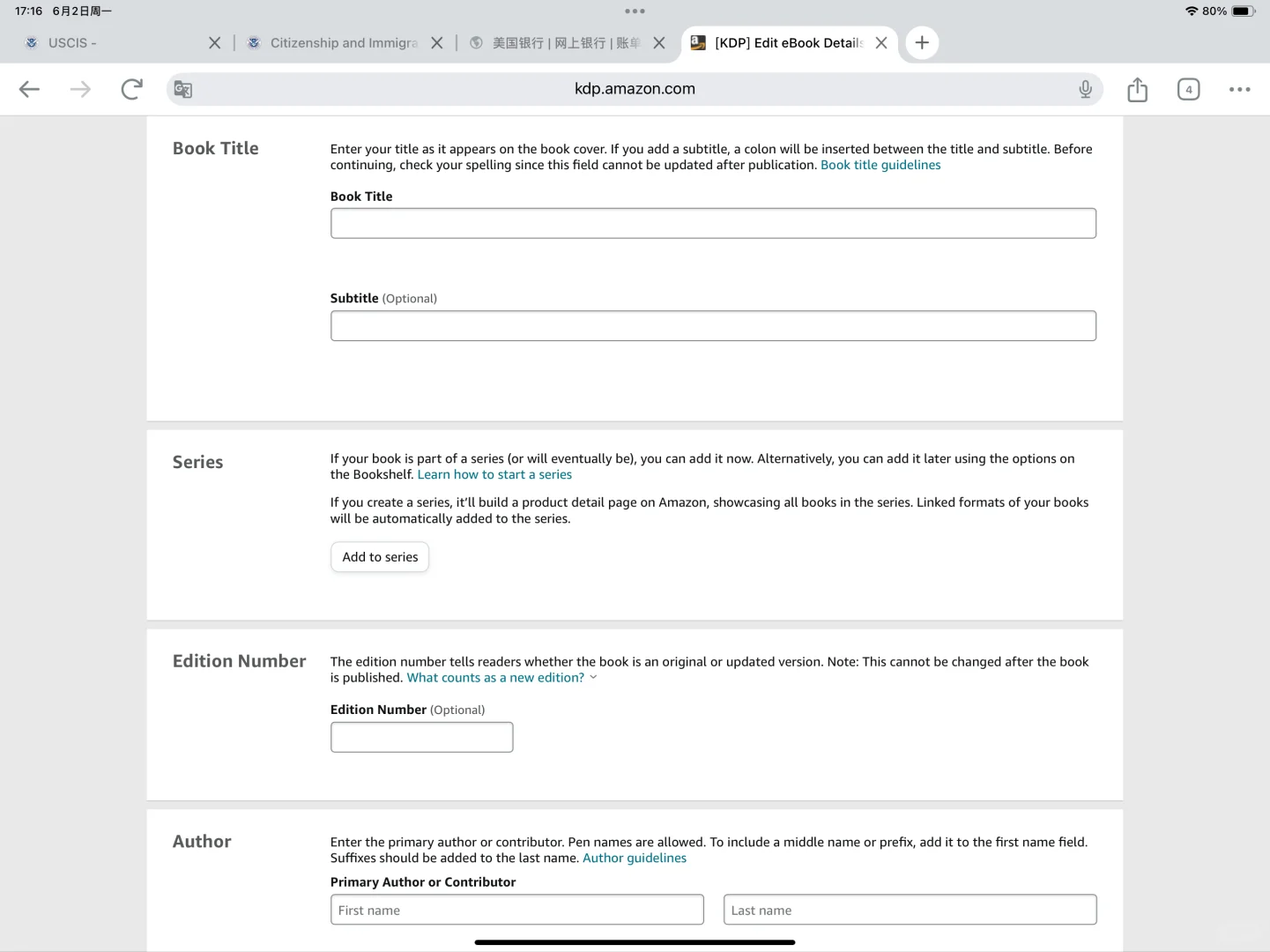
Task: Click the browser forward arrow
Action: pyautogui.click(x=80, y=89)
